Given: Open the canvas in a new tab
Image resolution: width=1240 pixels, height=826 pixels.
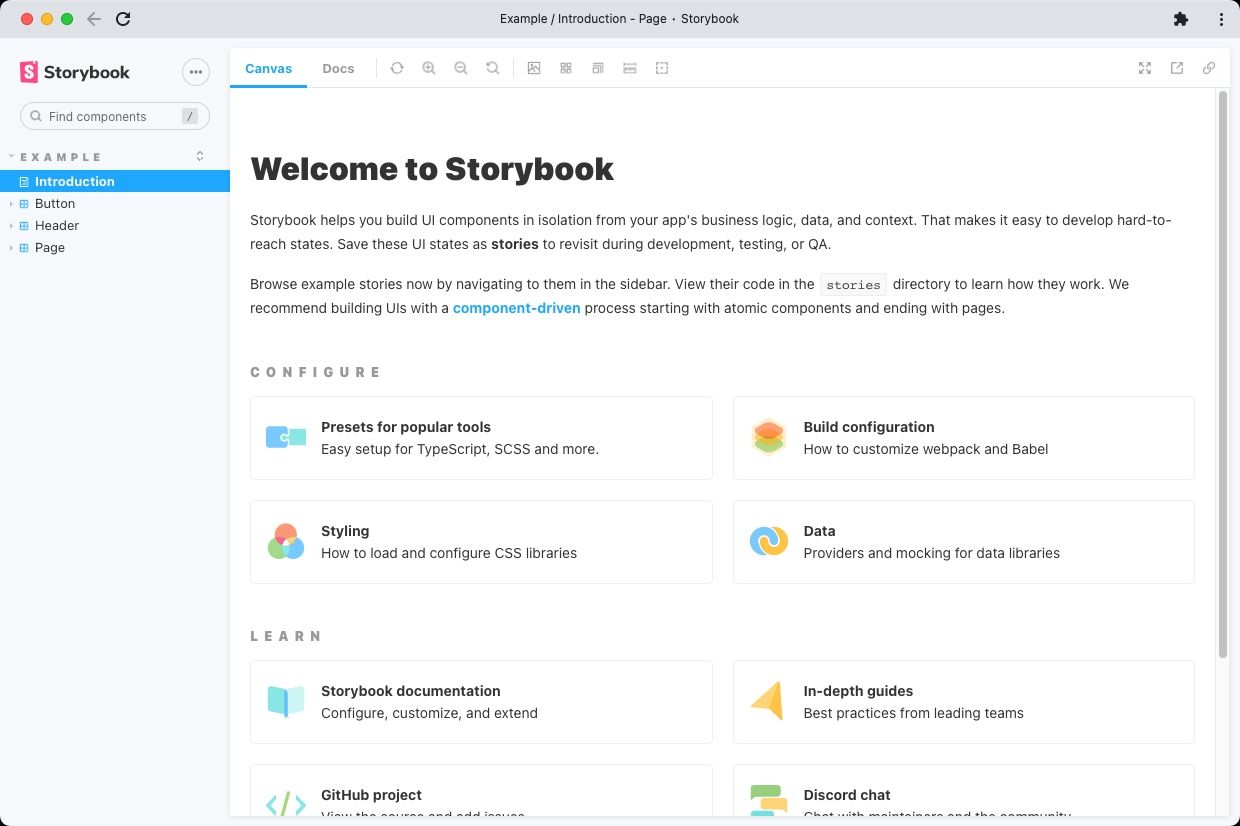Looking at the screenshot, I should [1176, 68].
